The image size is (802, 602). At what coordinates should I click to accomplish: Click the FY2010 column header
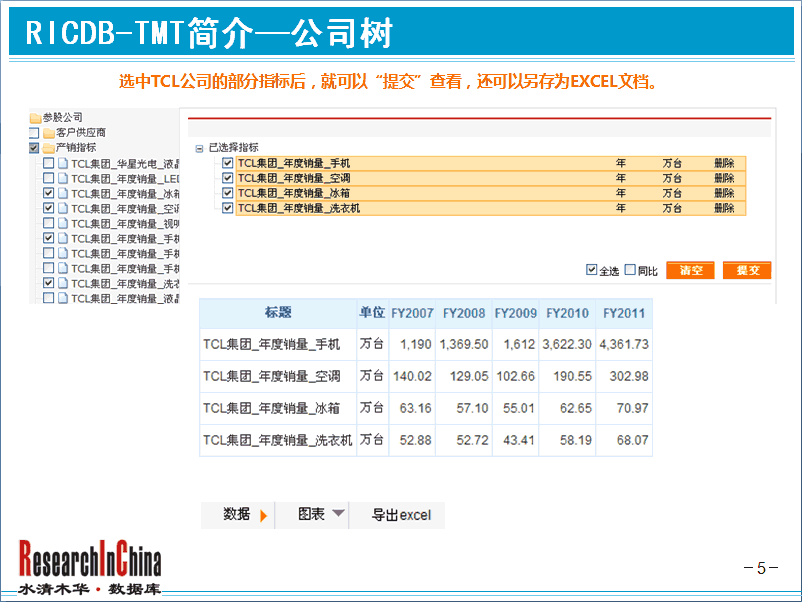(567, 313)
